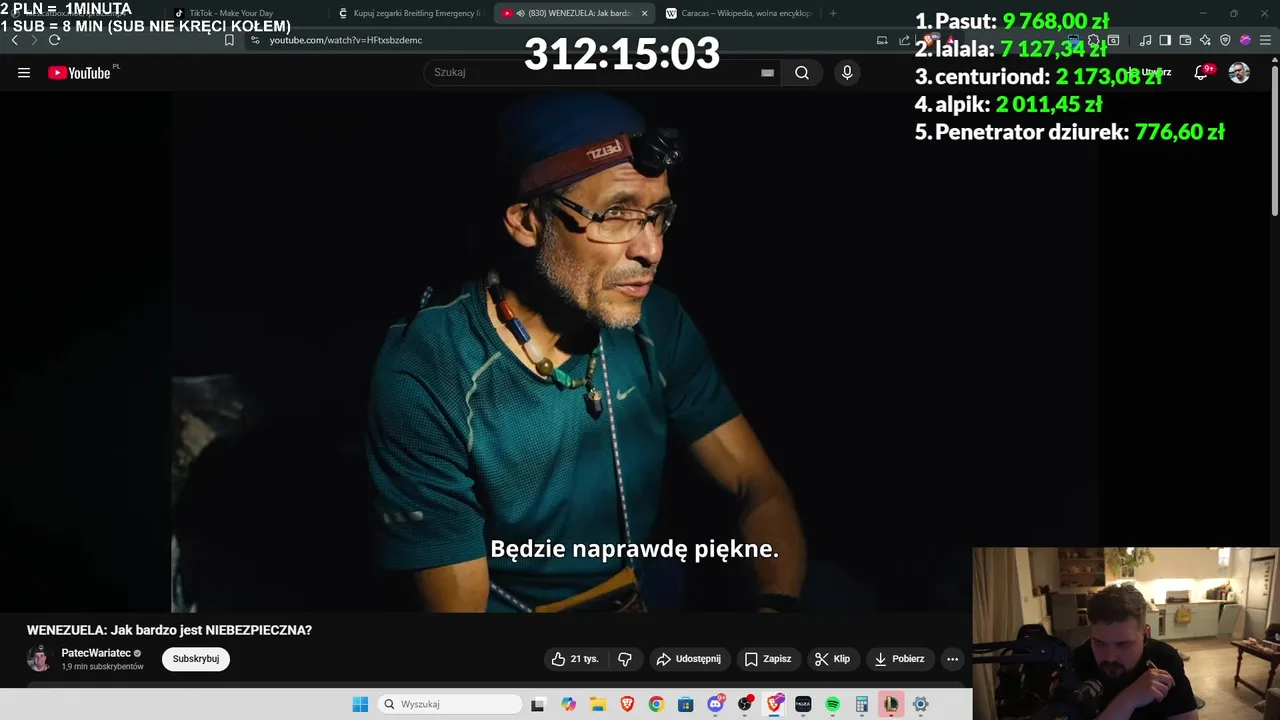Open site settings icon left of URL

click(255, 40)
